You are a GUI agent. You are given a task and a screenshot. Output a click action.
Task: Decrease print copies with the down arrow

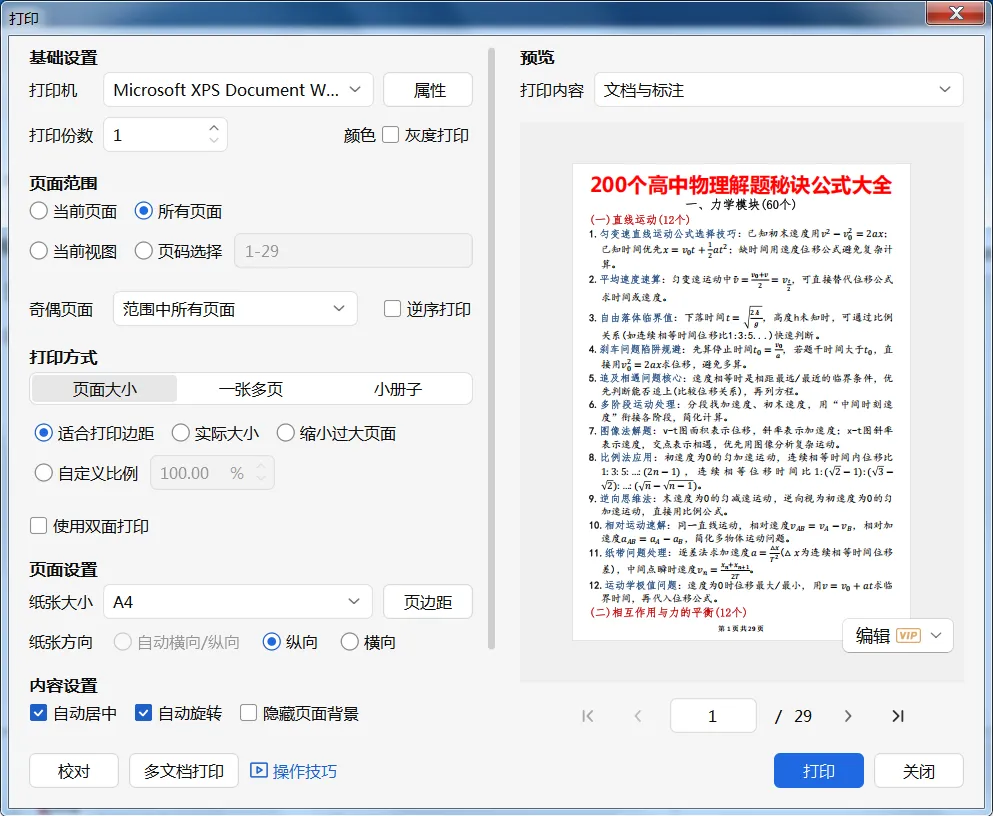click(x=214, y=140)
